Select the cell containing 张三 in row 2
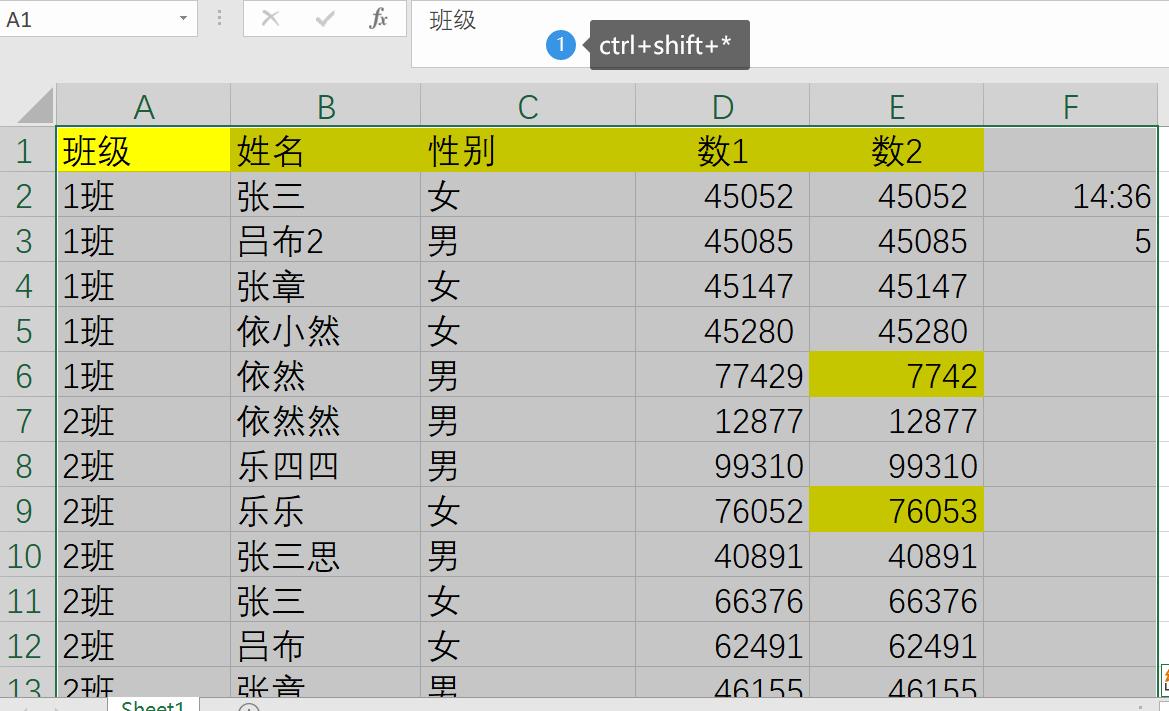 coord(325,195)
